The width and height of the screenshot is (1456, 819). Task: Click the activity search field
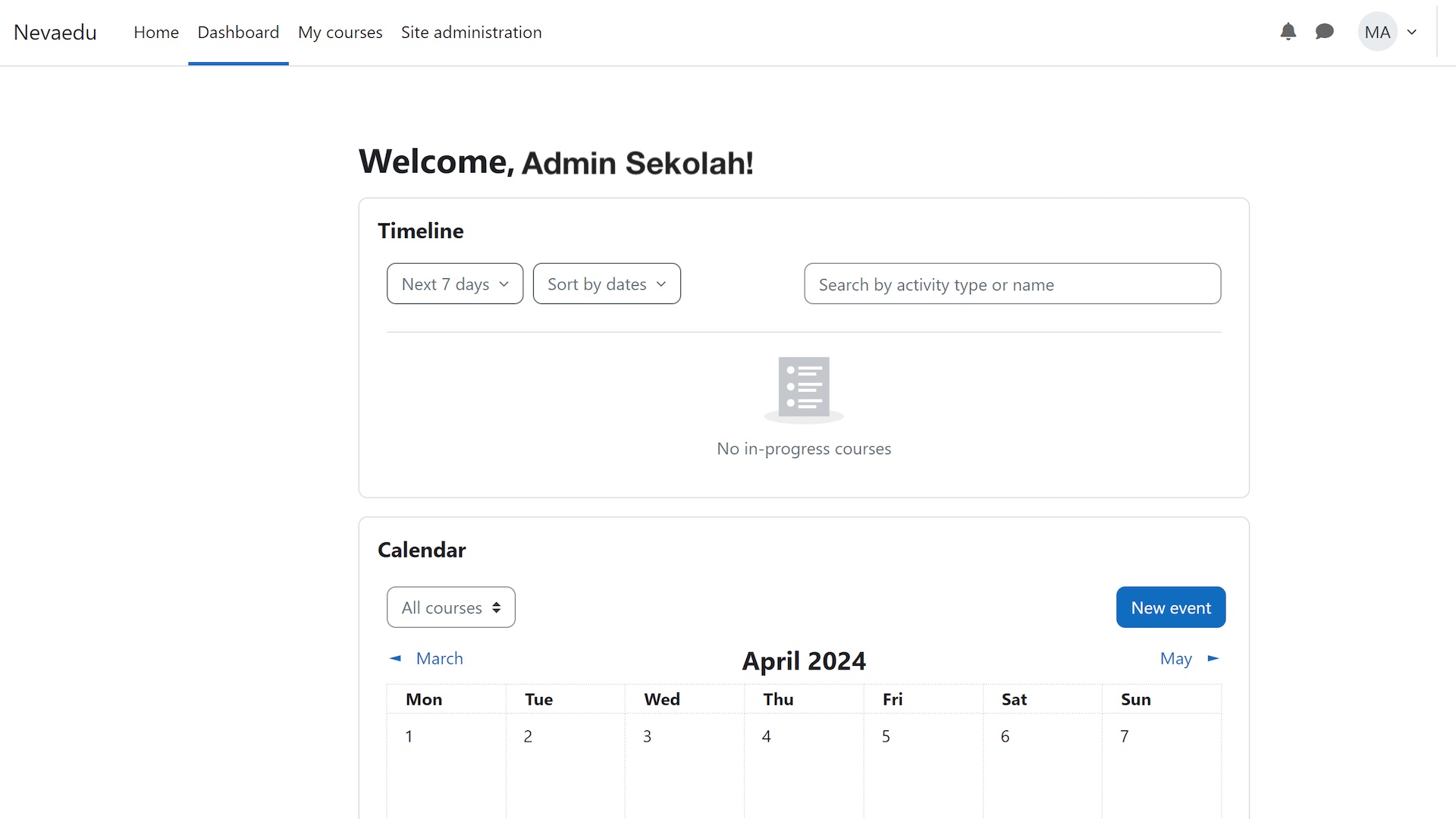[1012, 284]
